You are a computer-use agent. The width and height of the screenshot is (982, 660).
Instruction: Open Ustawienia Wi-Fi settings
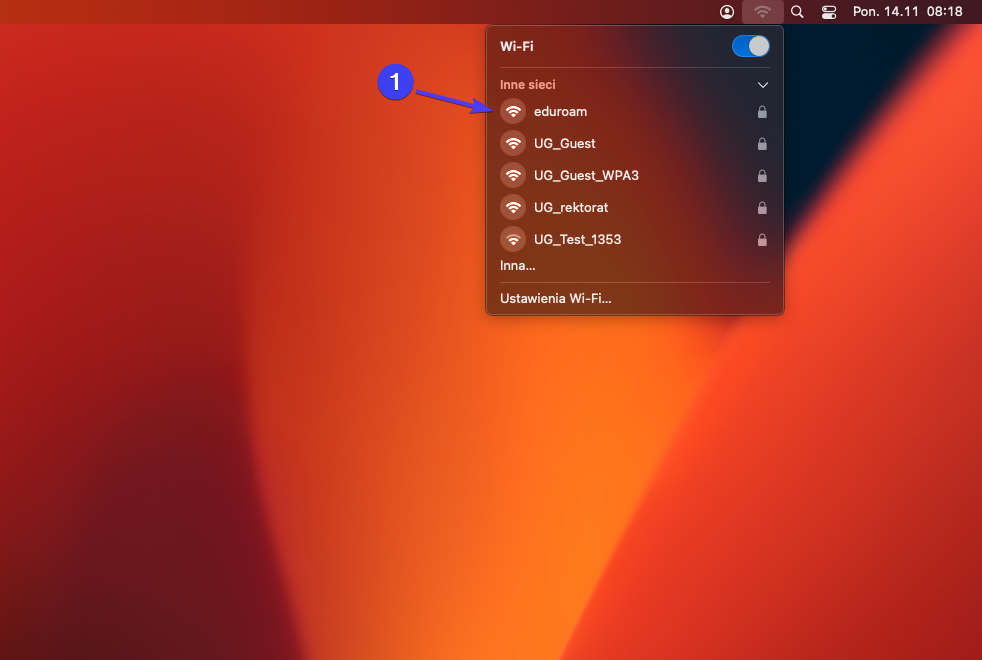(x=556, y=298)
